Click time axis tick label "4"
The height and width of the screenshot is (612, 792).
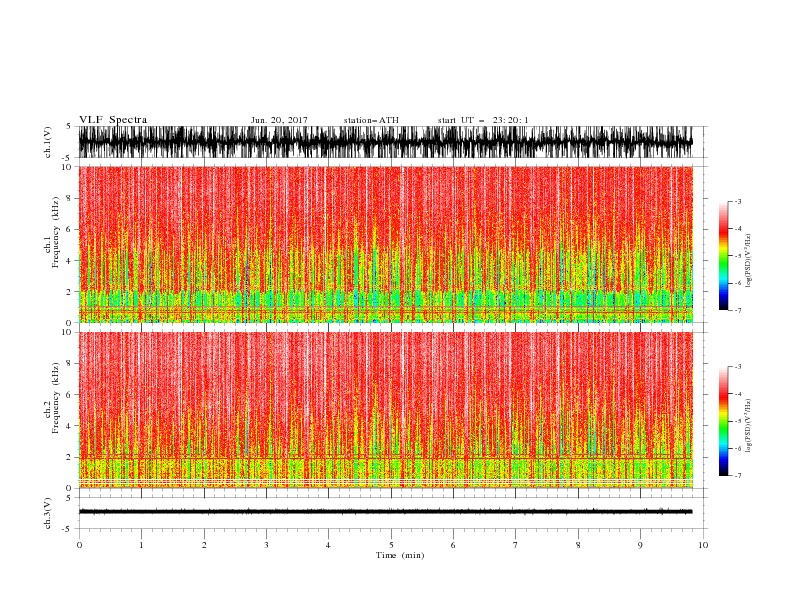(328, 545)
